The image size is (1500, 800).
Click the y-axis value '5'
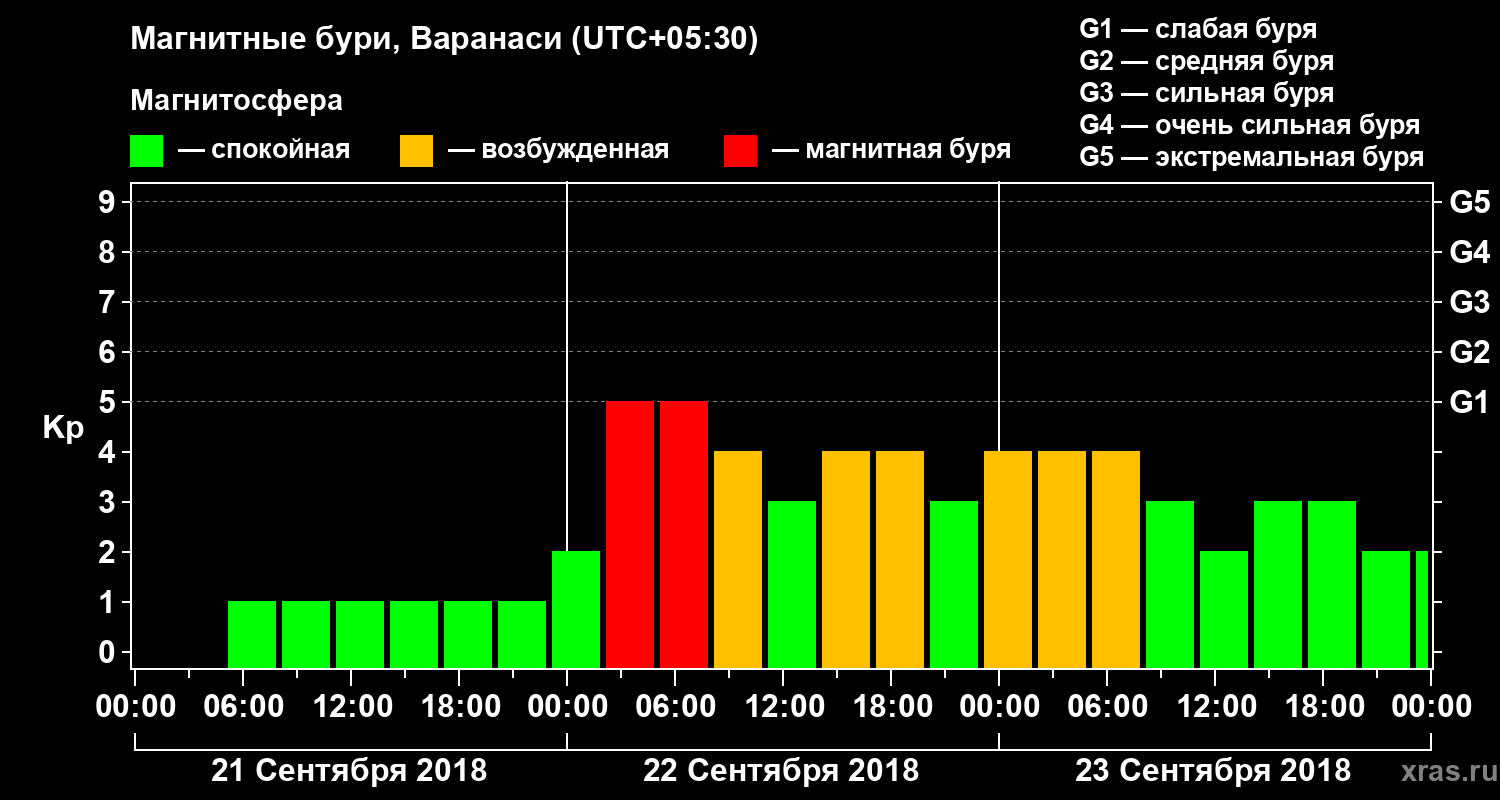pyautogui.click(x=109, y=402)
